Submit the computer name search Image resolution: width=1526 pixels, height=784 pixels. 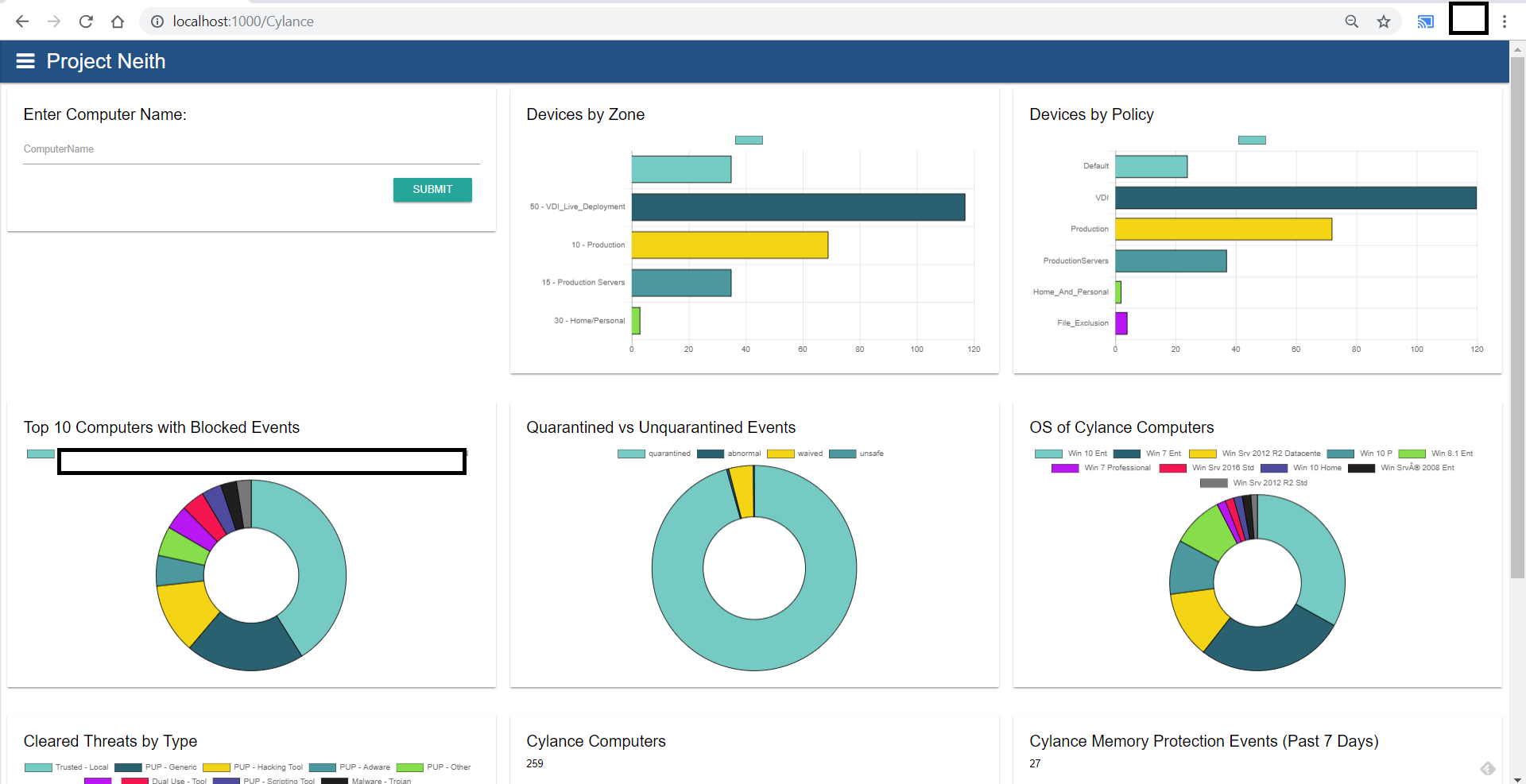click(x=432, y=190)
